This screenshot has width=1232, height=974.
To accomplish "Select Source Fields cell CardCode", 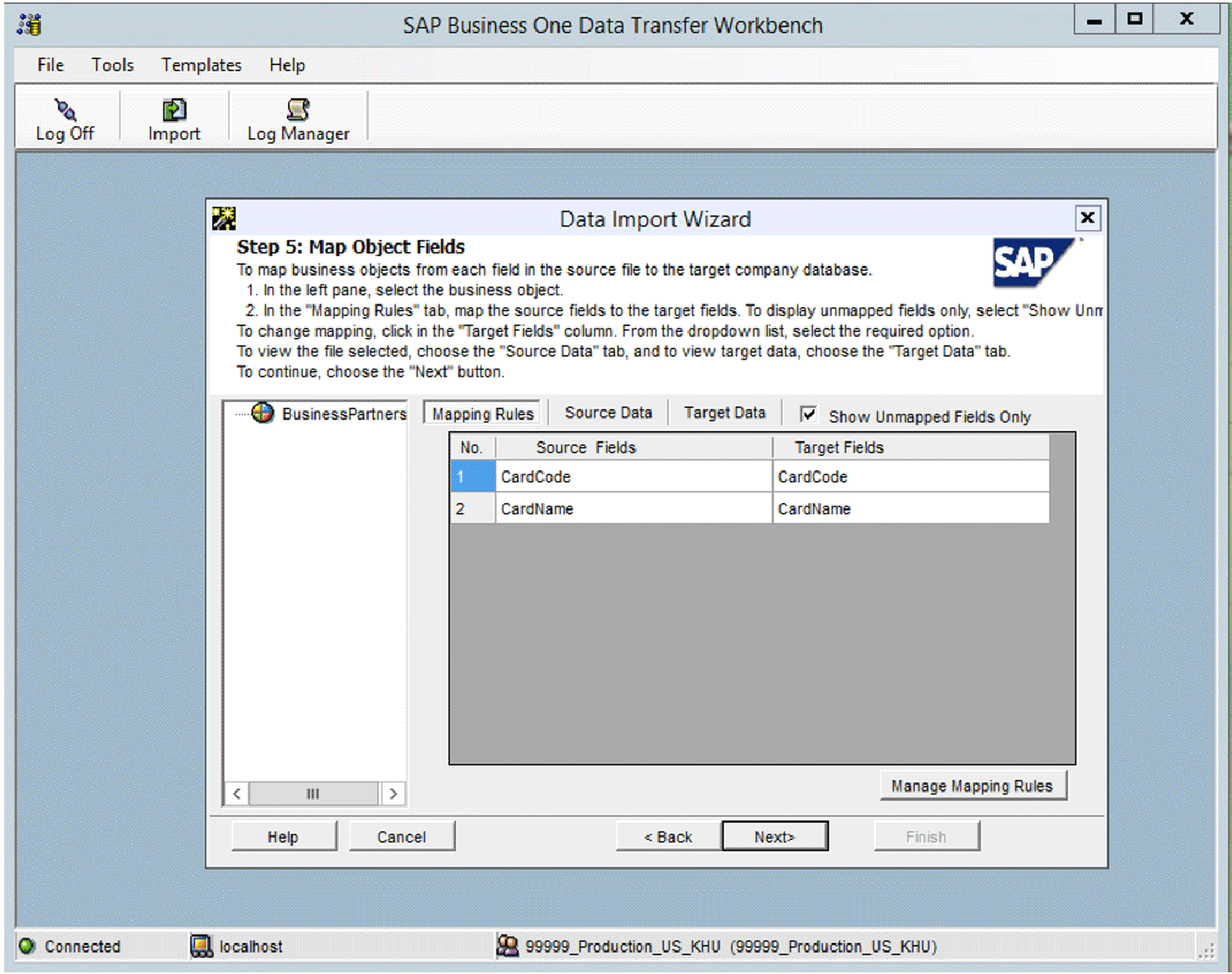I will point(633,477).
